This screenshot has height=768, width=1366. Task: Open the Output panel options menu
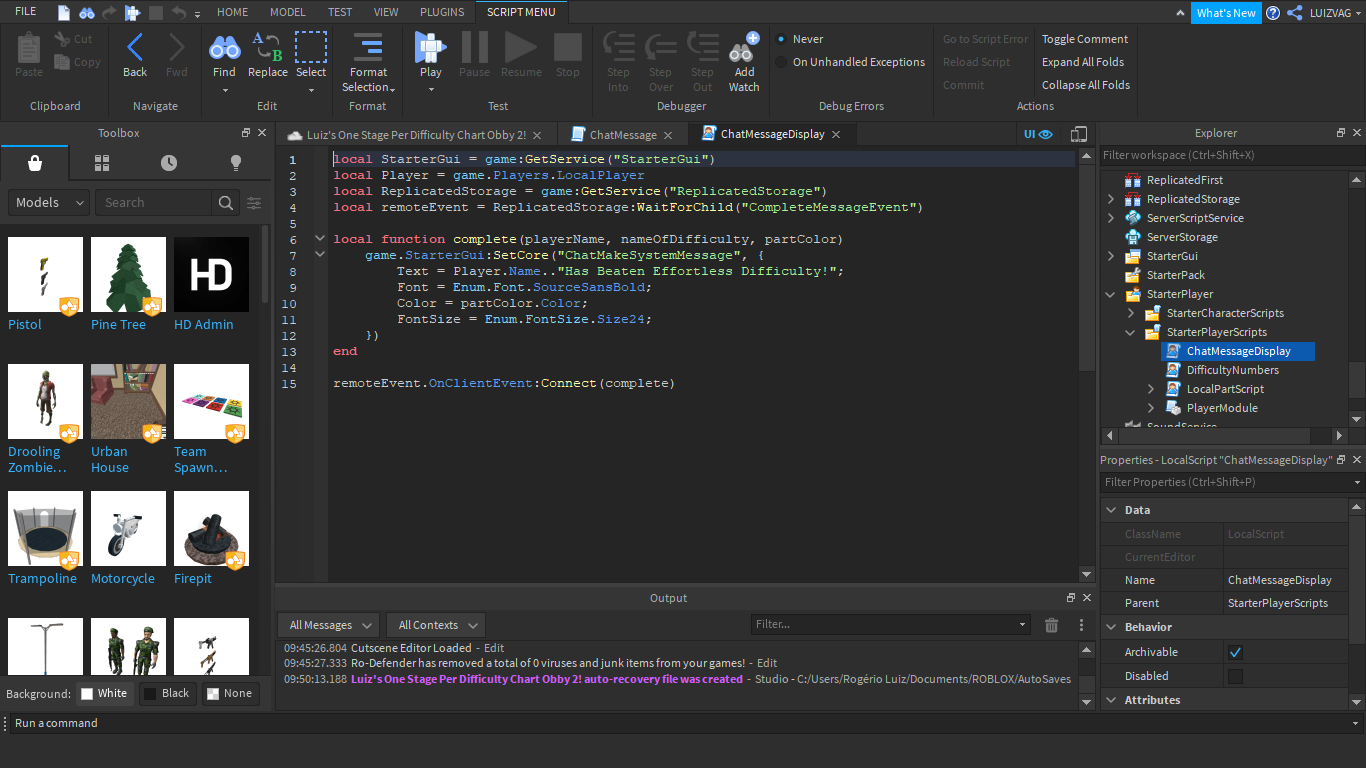pyautogui.click(x=1081, y=625)
